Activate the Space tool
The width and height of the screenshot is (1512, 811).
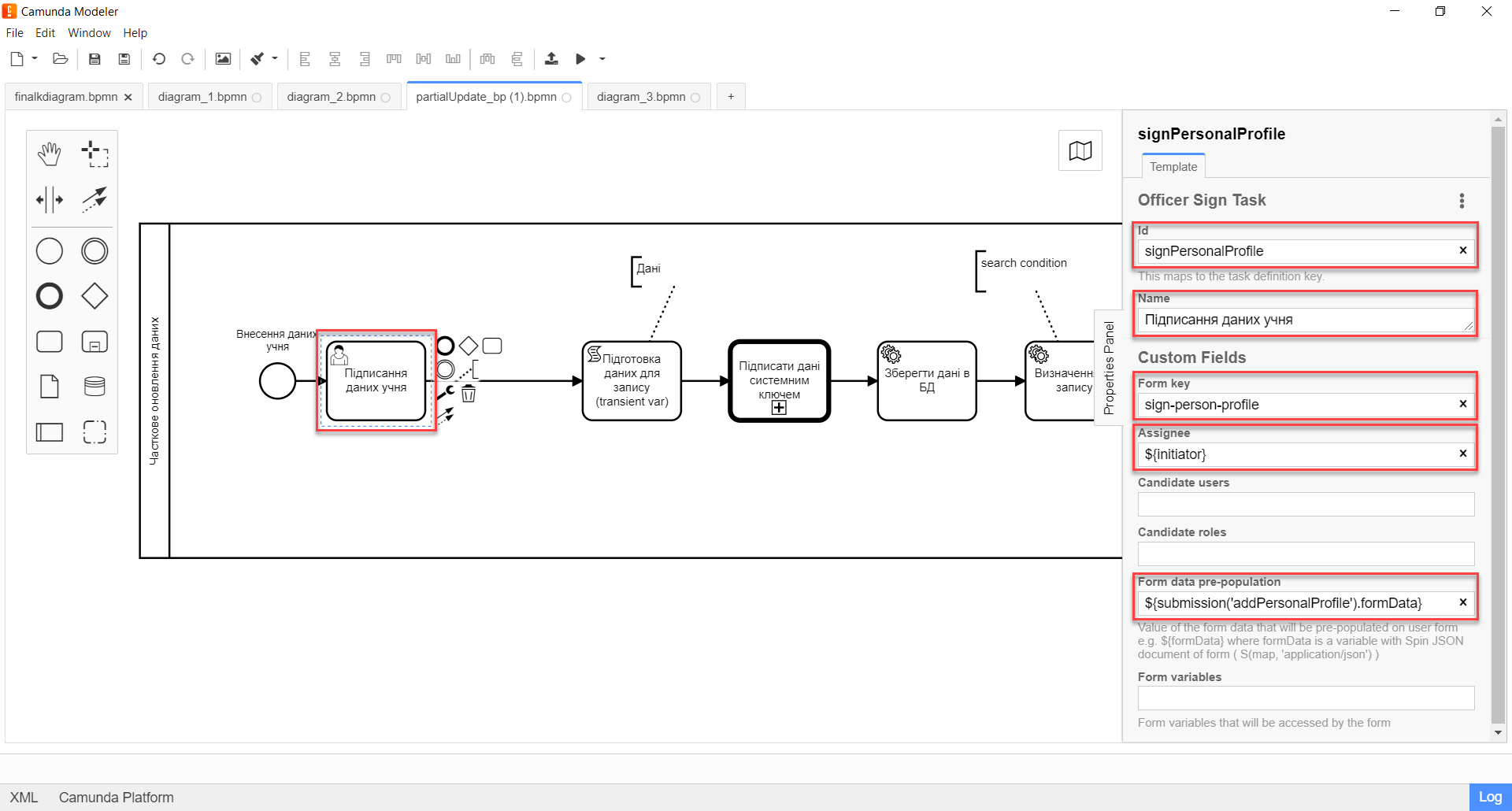point(50,200)
